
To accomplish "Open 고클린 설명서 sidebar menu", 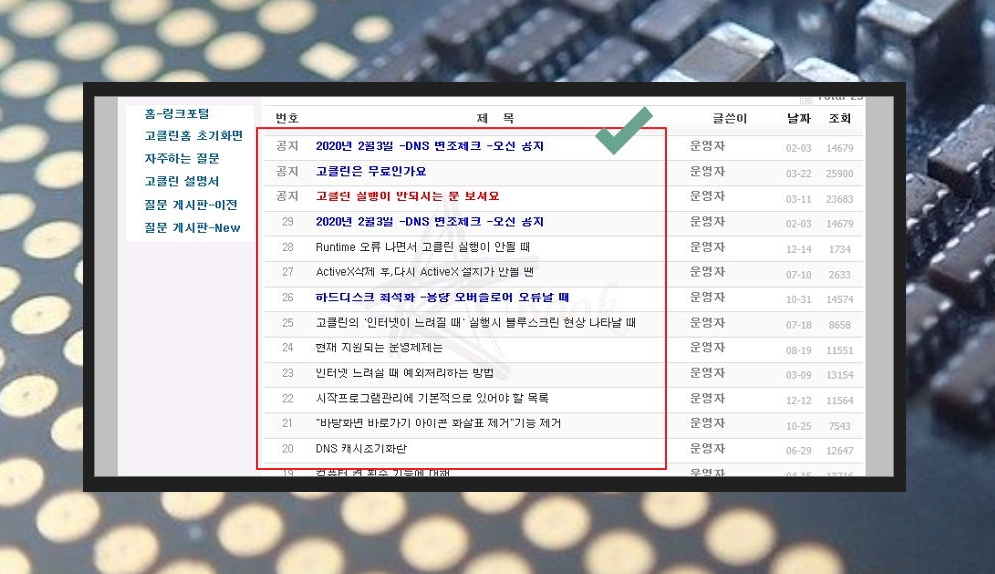I will (x=181, y=181).
